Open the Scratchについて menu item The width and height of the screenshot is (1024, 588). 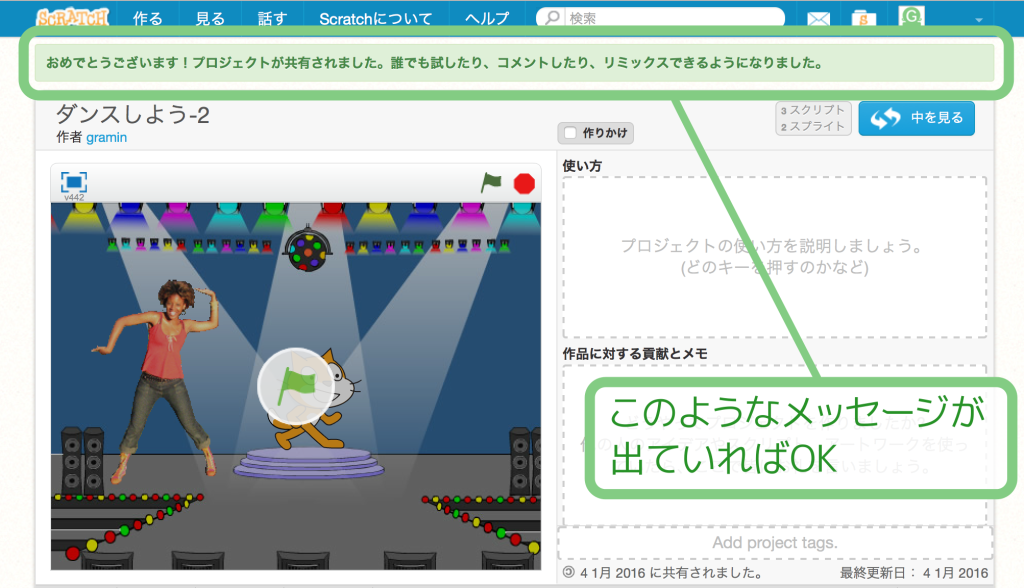click(376, 18)
